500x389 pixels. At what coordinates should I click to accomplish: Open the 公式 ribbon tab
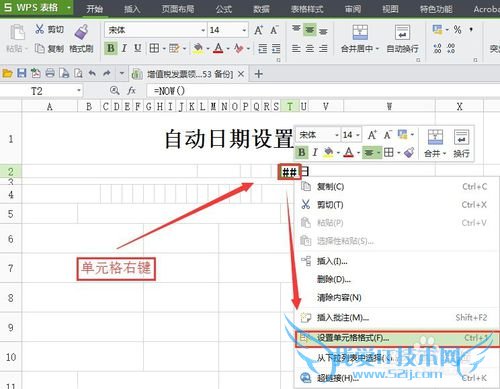coord(224,9)
